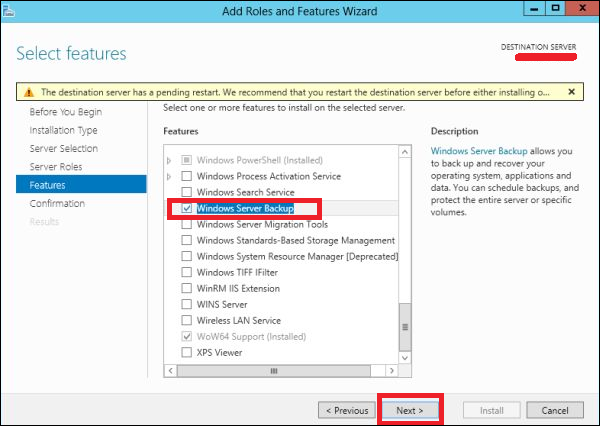Select the WinRM IIS Extension label

pyautogui.click(x=238, y=289)
